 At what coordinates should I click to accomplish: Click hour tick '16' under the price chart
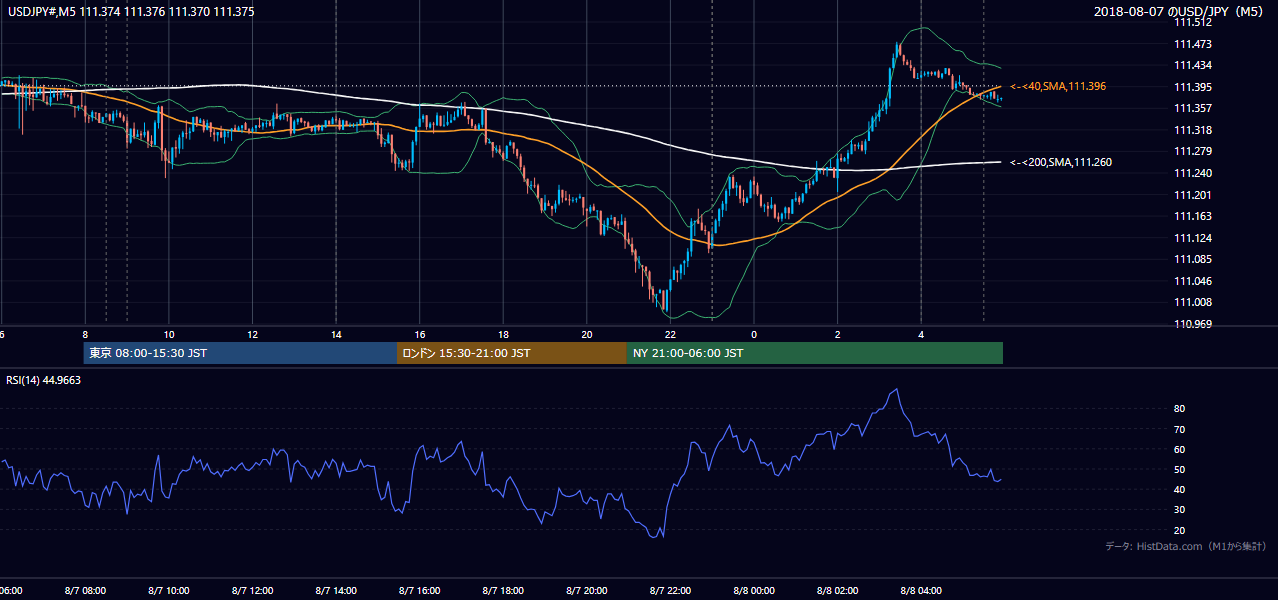coord(420,335)
